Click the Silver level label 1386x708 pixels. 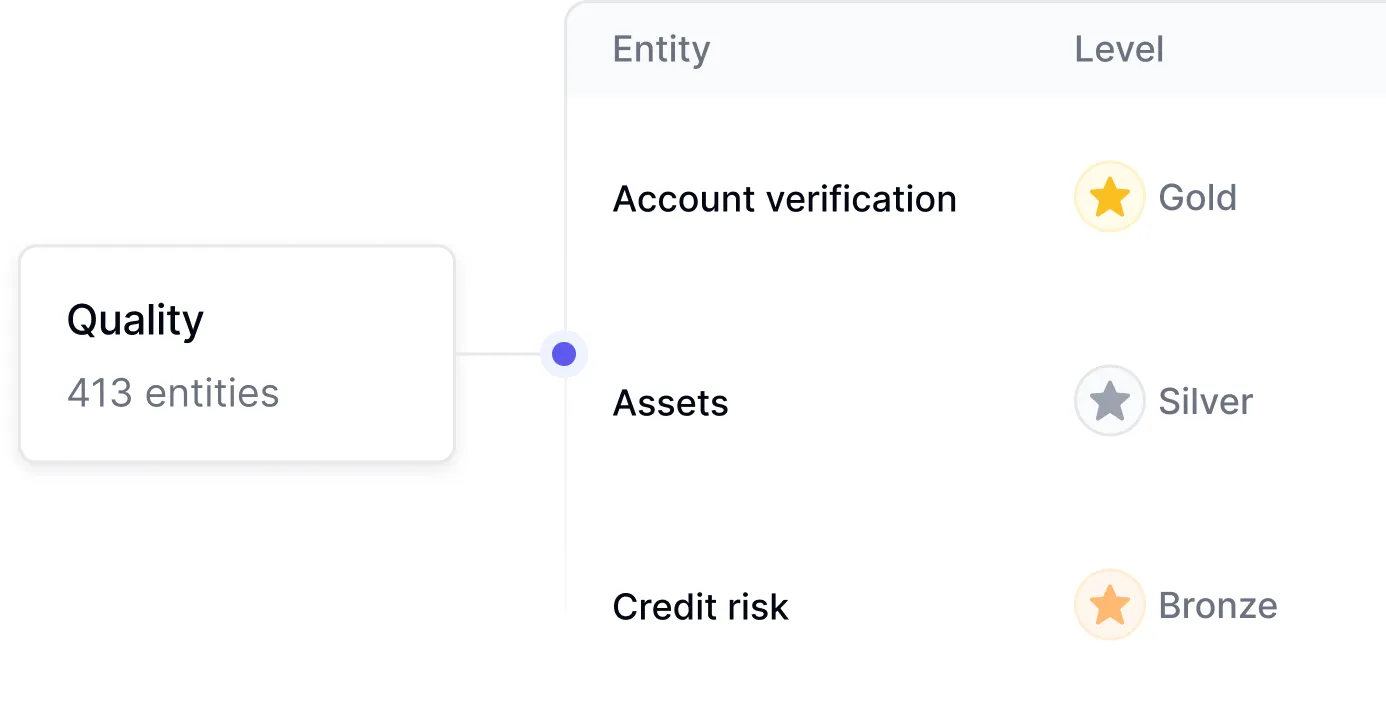tap(1205, 401)
